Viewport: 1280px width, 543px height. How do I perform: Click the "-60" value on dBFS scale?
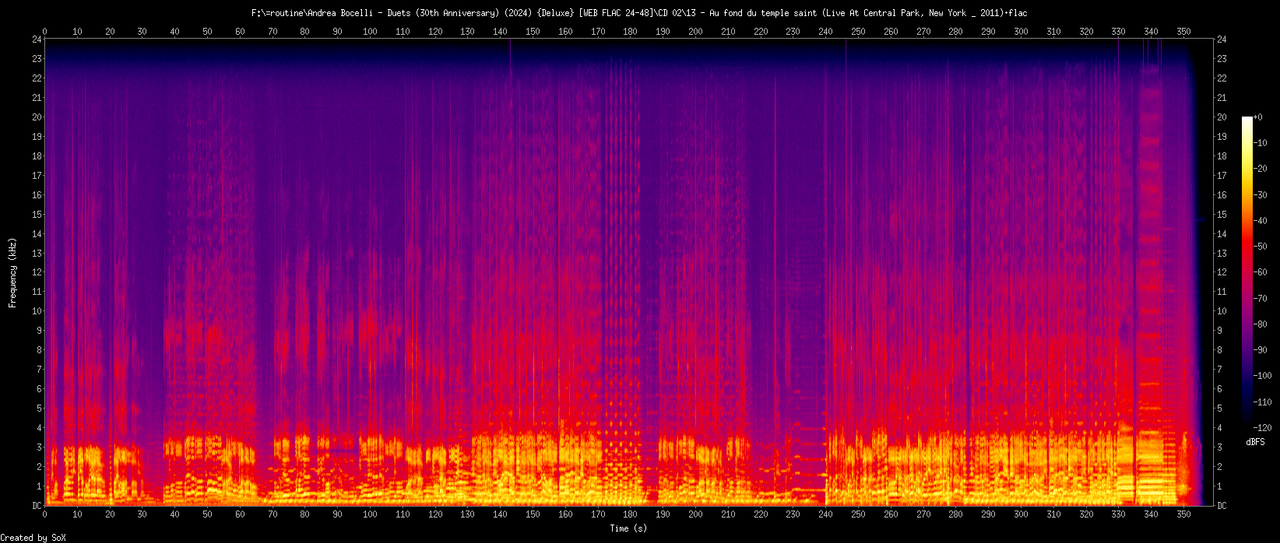click(x=1262, y=273)
